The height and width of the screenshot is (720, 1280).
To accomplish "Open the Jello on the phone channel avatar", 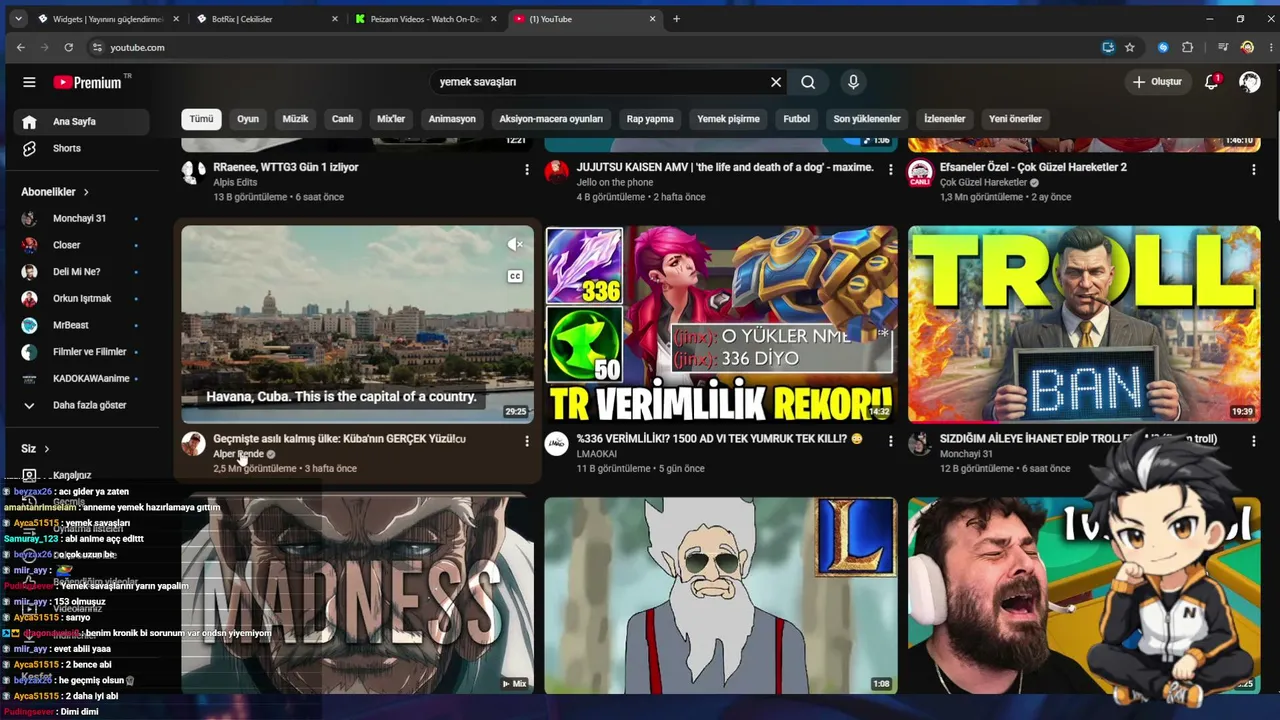I will [556, 172].
